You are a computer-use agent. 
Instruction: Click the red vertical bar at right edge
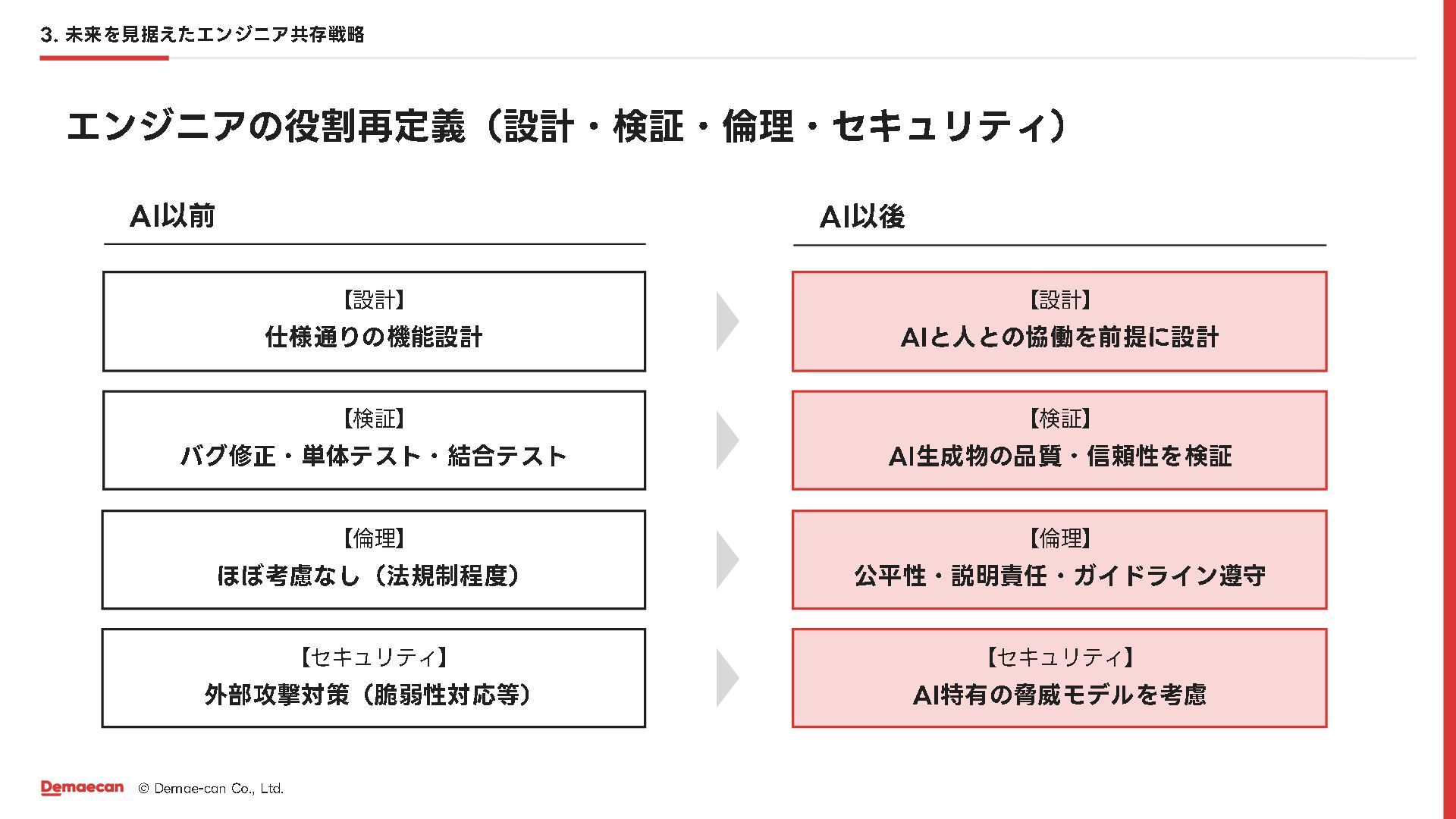coord(1449,409)
